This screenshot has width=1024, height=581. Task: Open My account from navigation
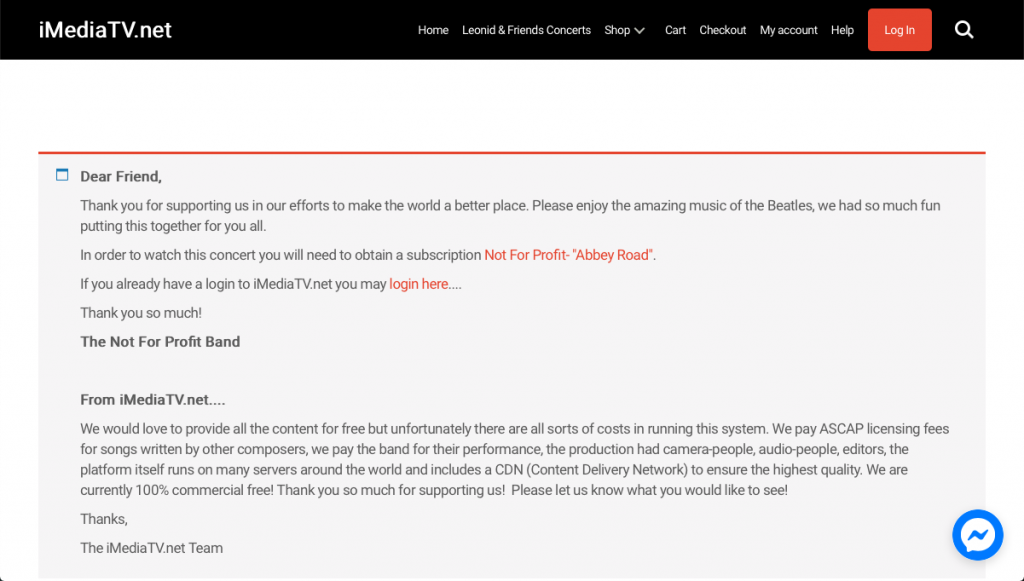click(x=788, y=30)
